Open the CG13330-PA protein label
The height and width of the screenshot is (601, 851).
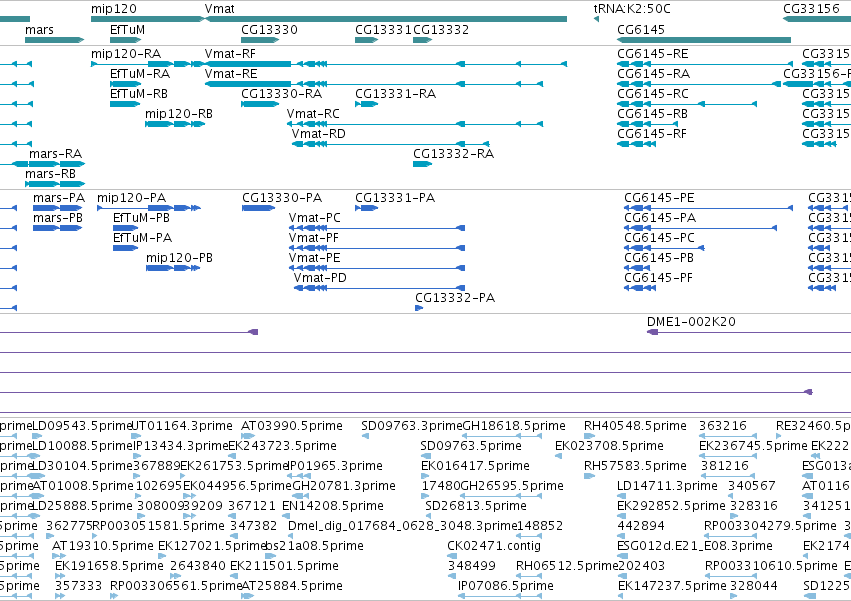pyautogui.click(x=282, y=198)
